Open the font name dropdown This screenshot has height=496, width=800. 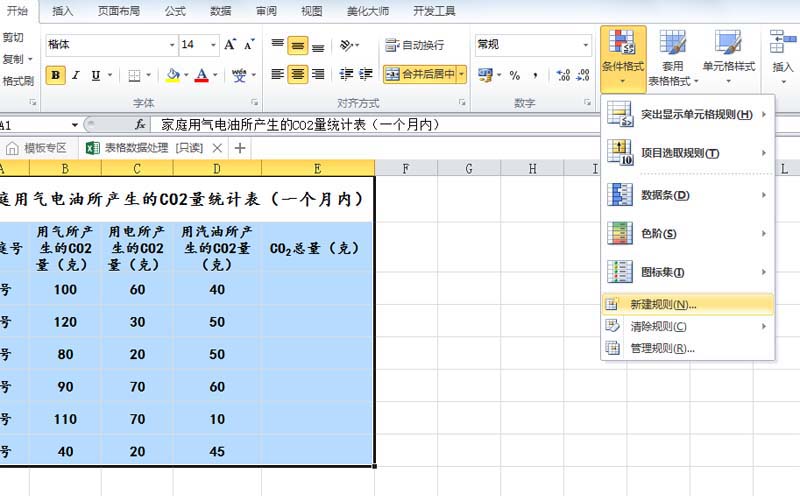(172, 45)
